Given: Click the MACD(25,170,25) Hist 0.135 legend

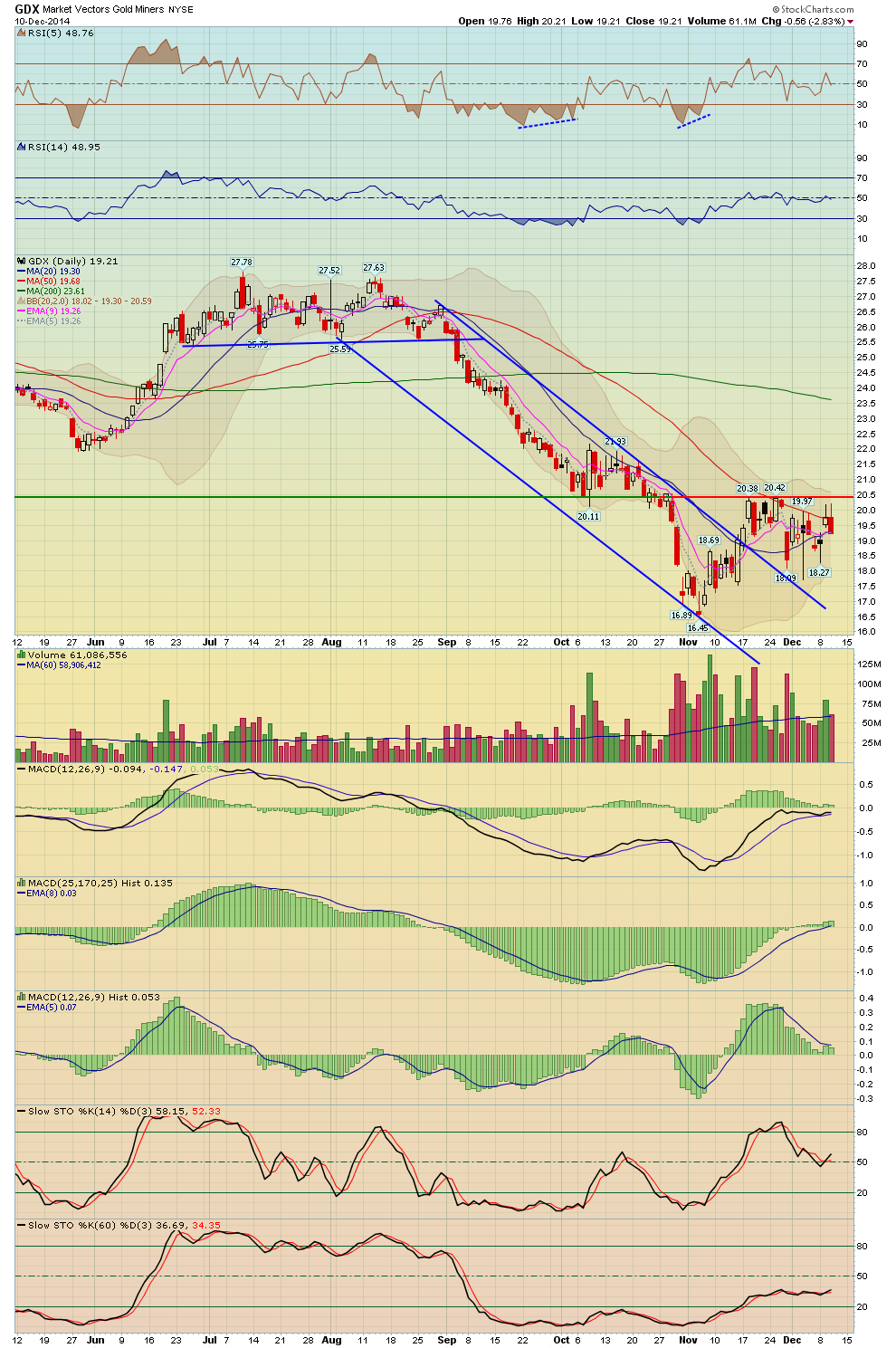Looking at the screenshot, I should click(95, 883).
